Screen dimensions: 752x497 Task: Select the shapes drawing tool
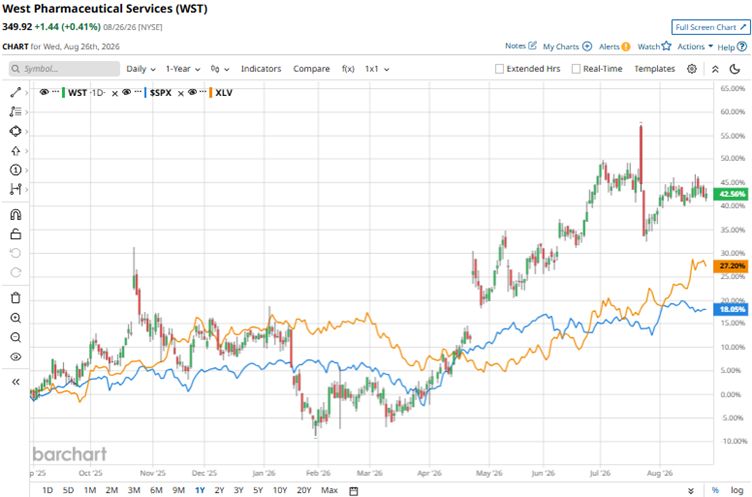tap(15, 131)
